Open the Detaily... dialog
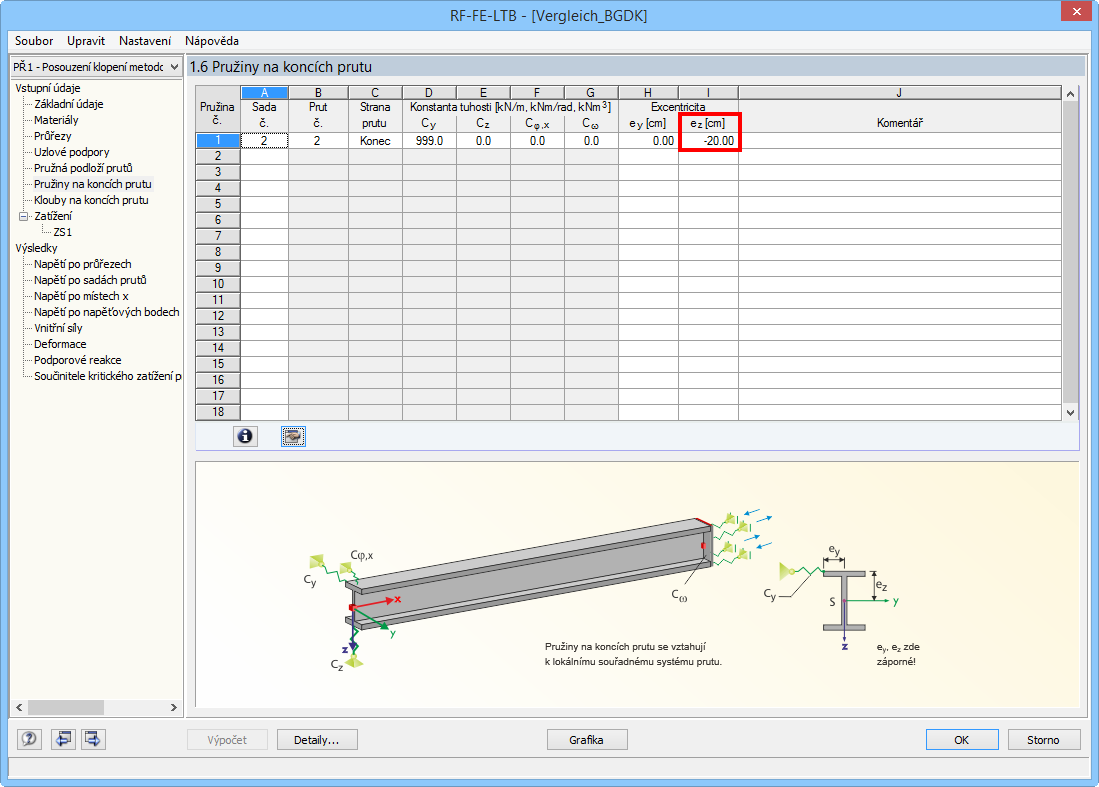 coord(317,740)
